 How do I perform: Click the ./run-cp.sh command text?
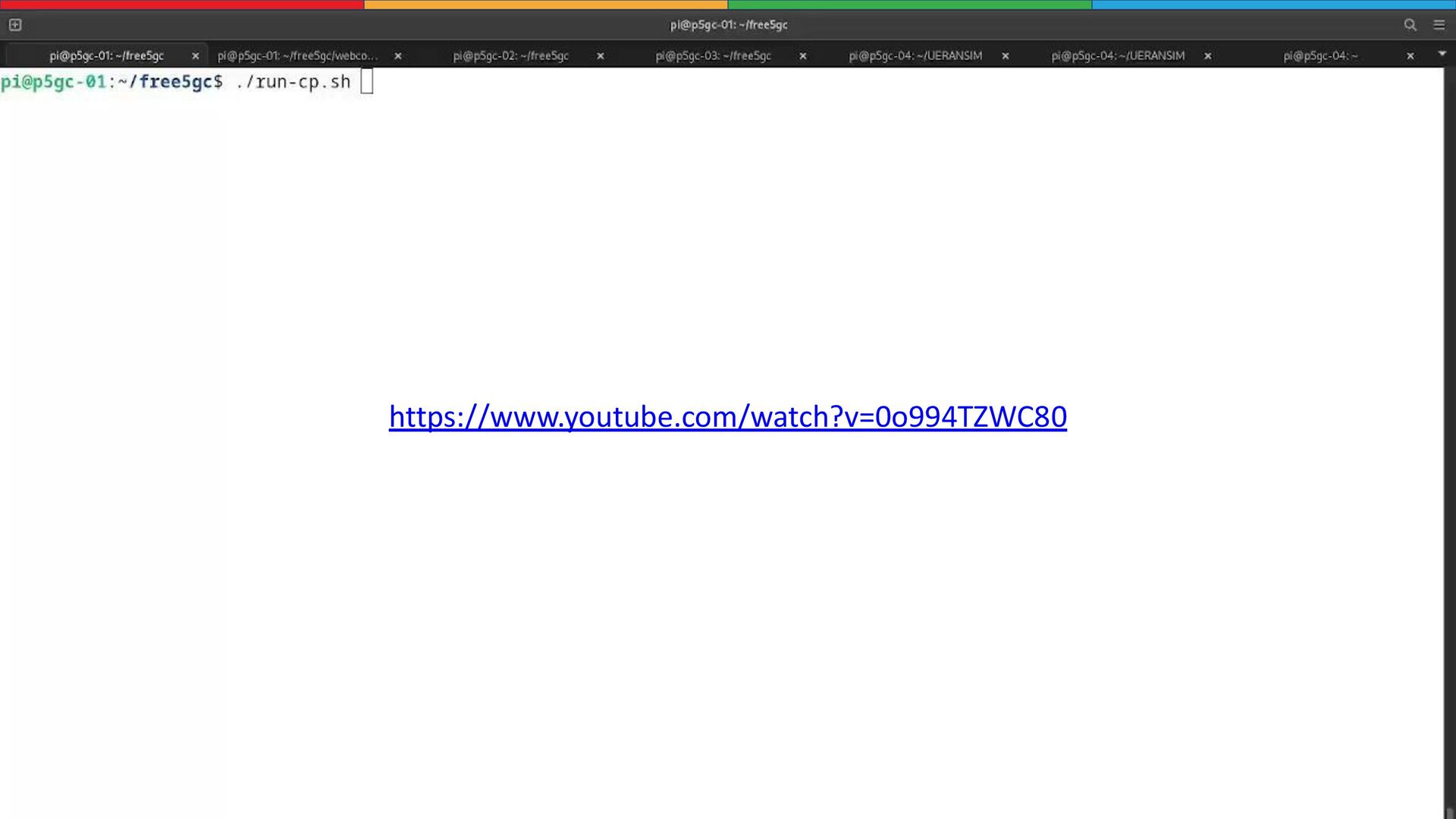293,82
